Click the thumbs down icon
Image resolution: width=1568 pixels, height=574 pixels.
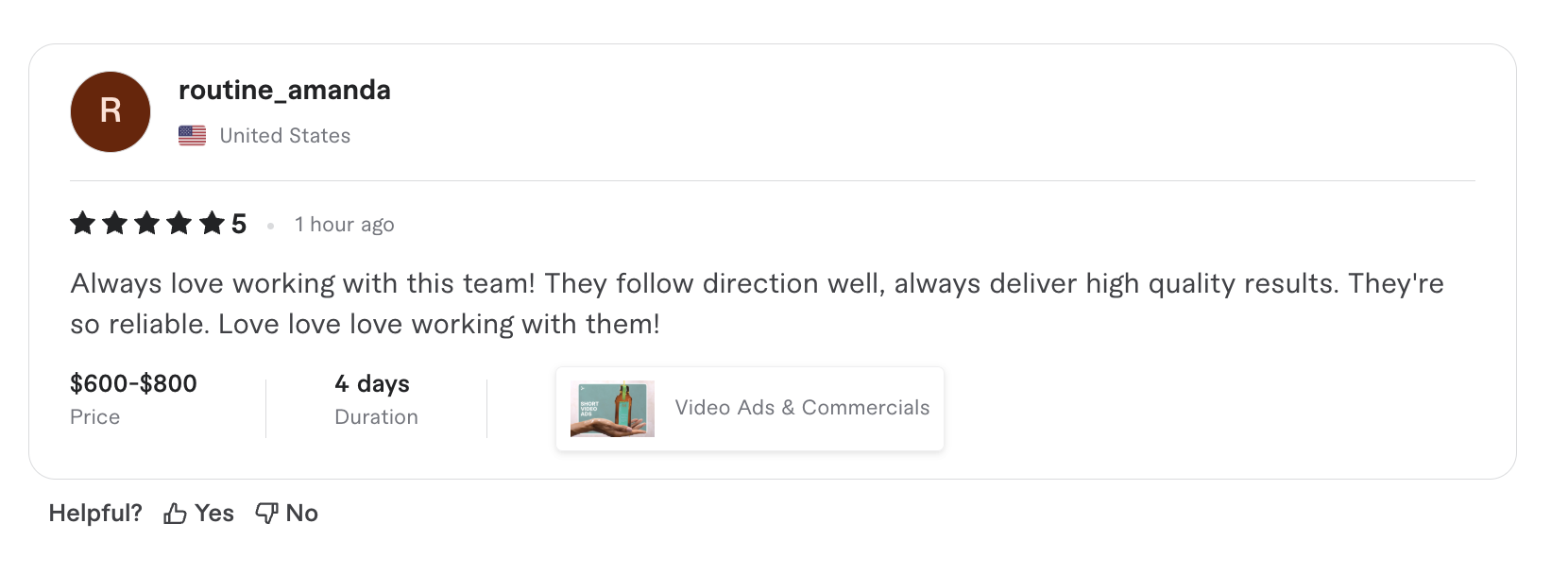click(266, 514)
